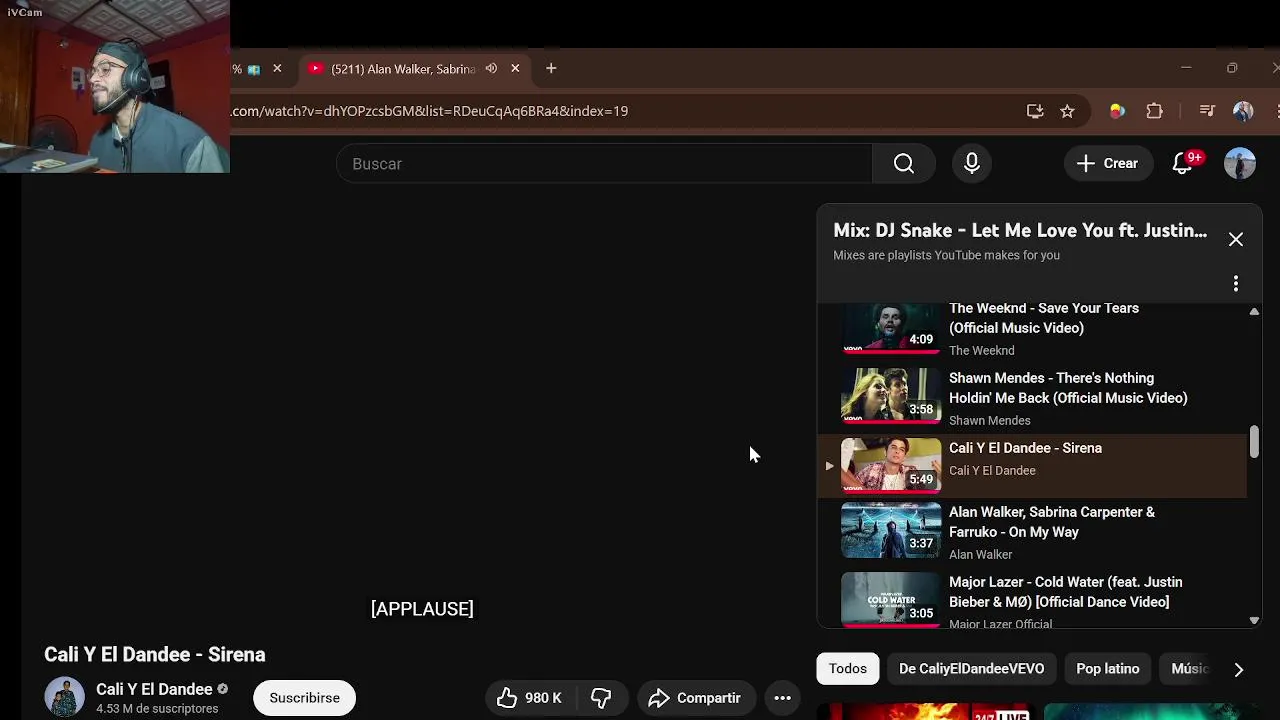
Task: Play Alan Walker On My Way thumbnail
Action: point(891,530)
